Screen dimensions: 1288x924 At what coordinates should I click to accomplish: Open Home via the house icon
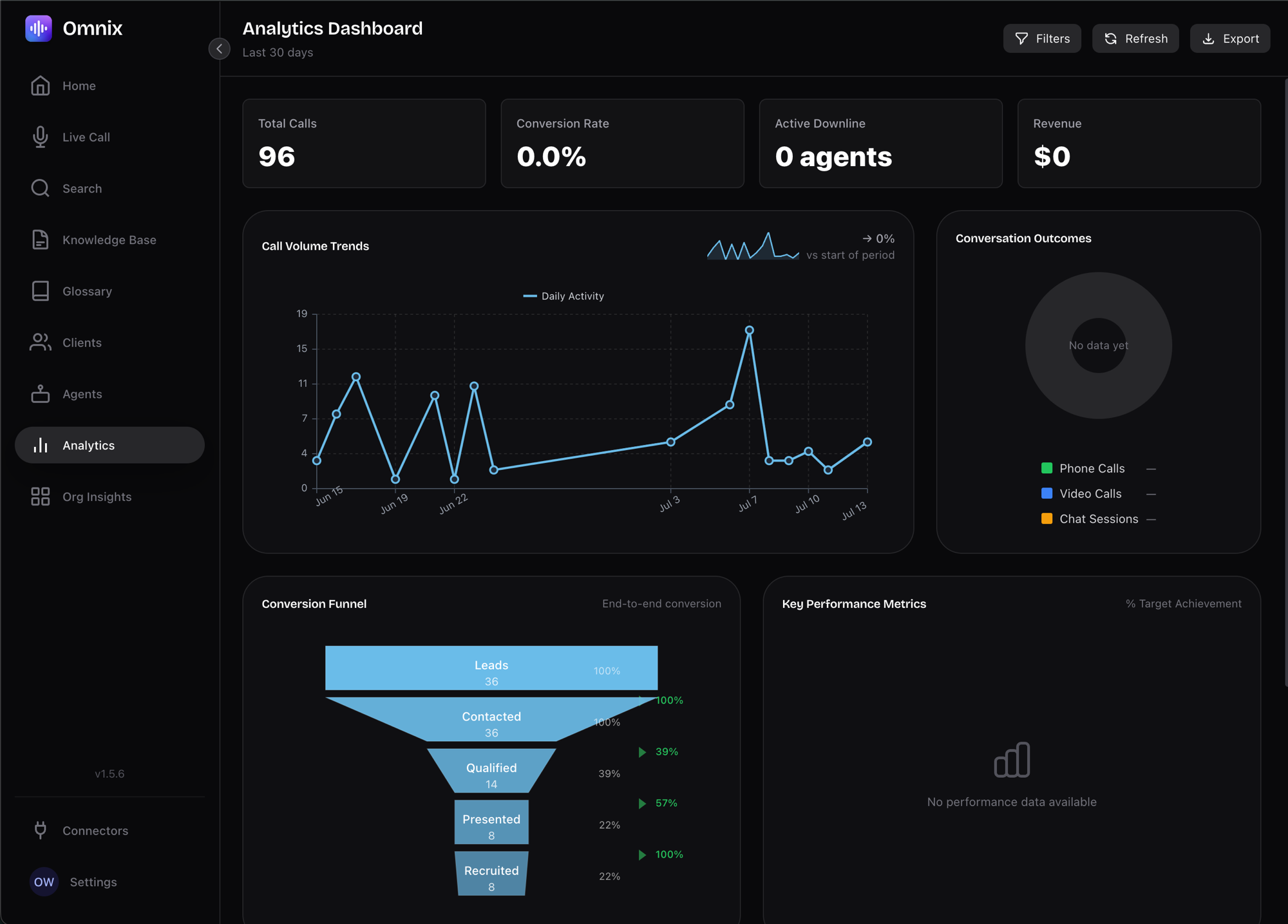40,86
